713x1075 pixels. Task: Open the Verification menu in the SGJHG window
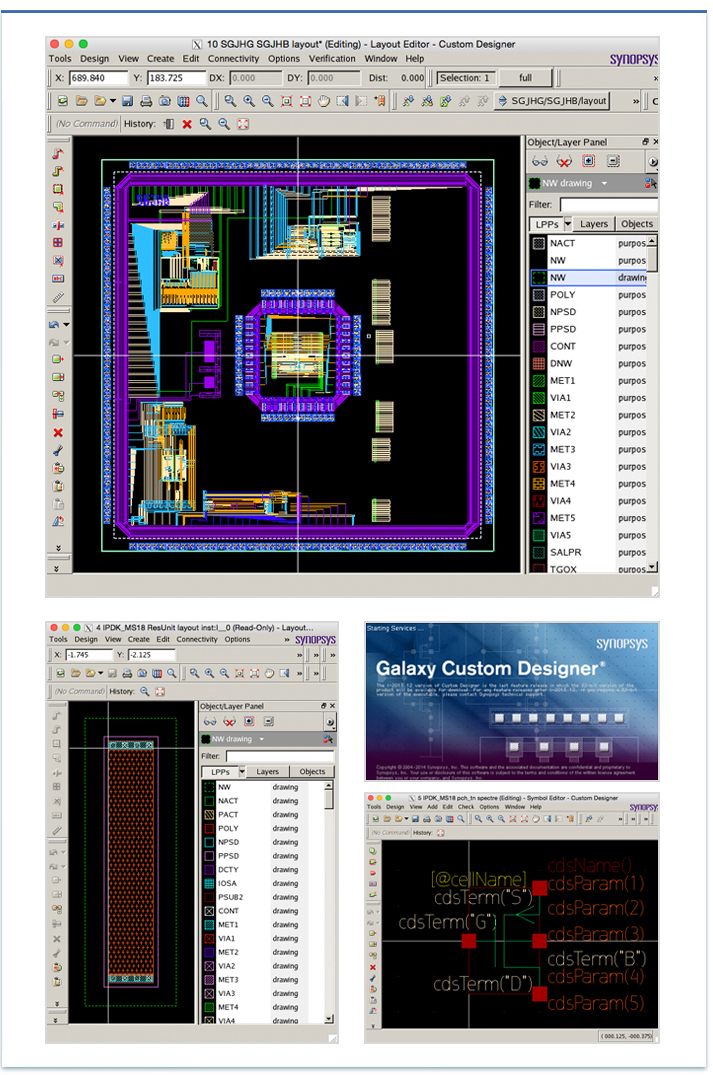pos(332,59)
